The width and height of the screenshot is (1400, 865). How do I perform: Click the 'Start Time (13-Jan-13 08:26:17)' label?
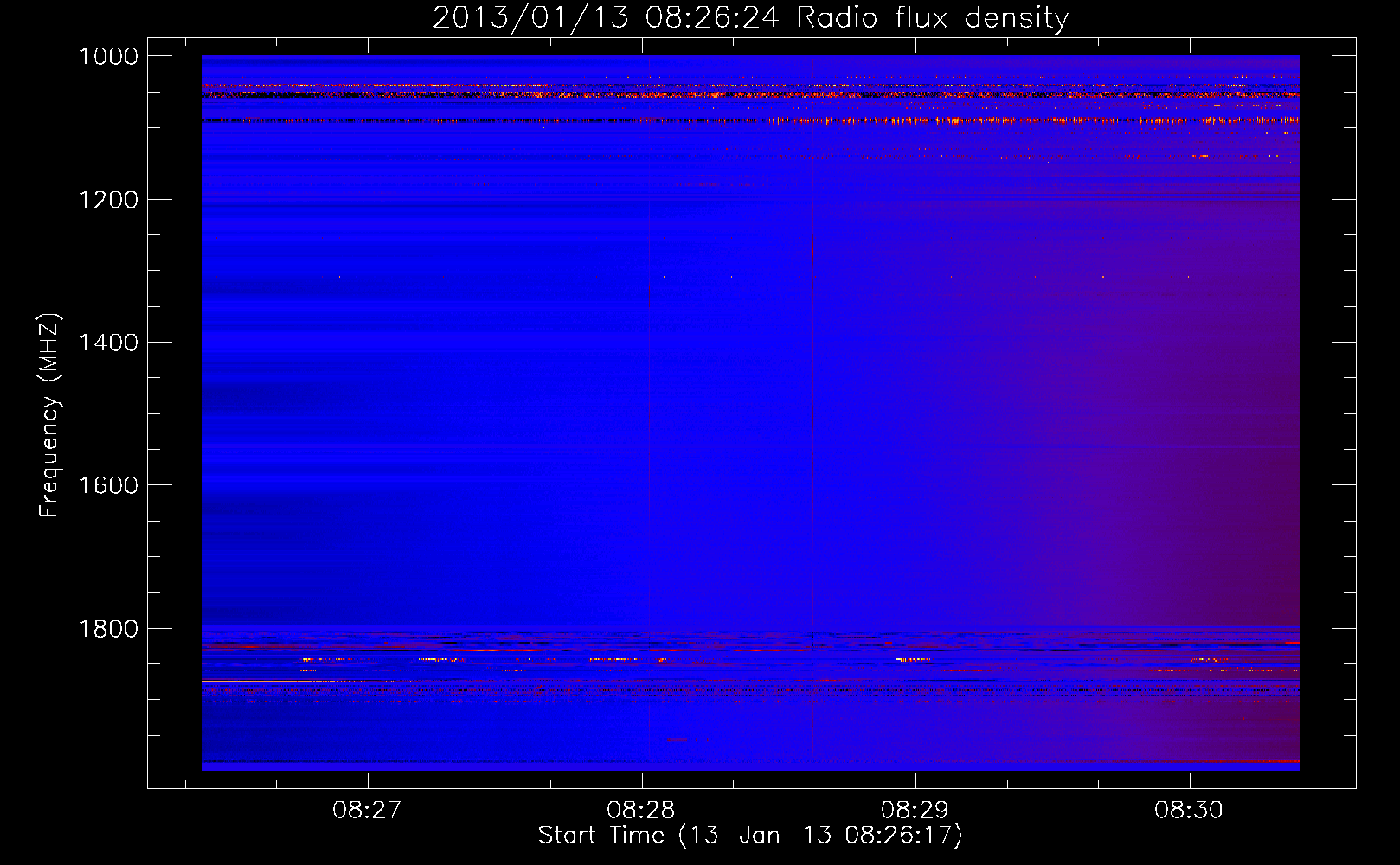750,836
